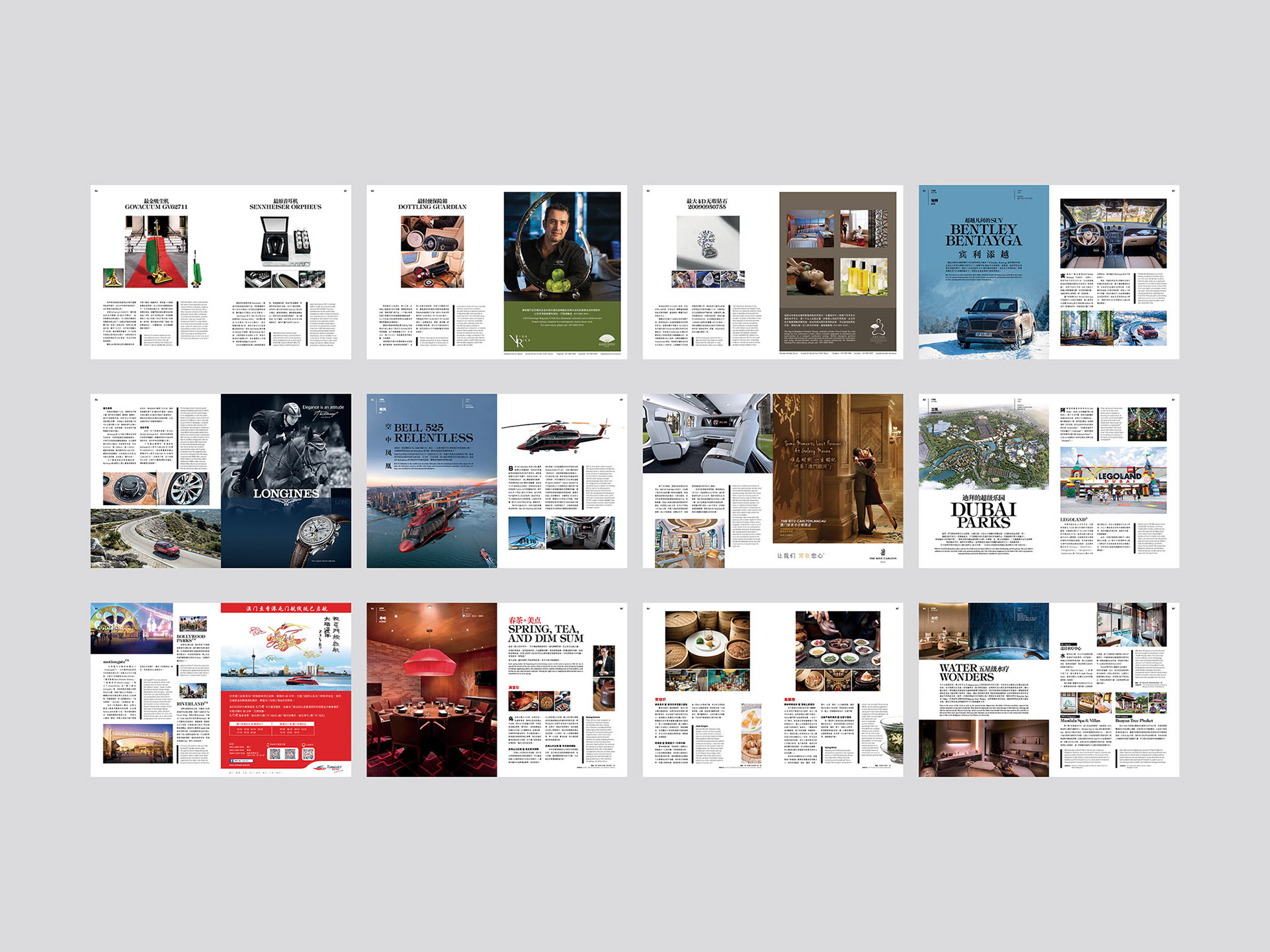This screenshot has width=1270, height=952.
Task: Select the 20090950755 diamond headline
Action: pyautogui.click(x=706, y=207)
